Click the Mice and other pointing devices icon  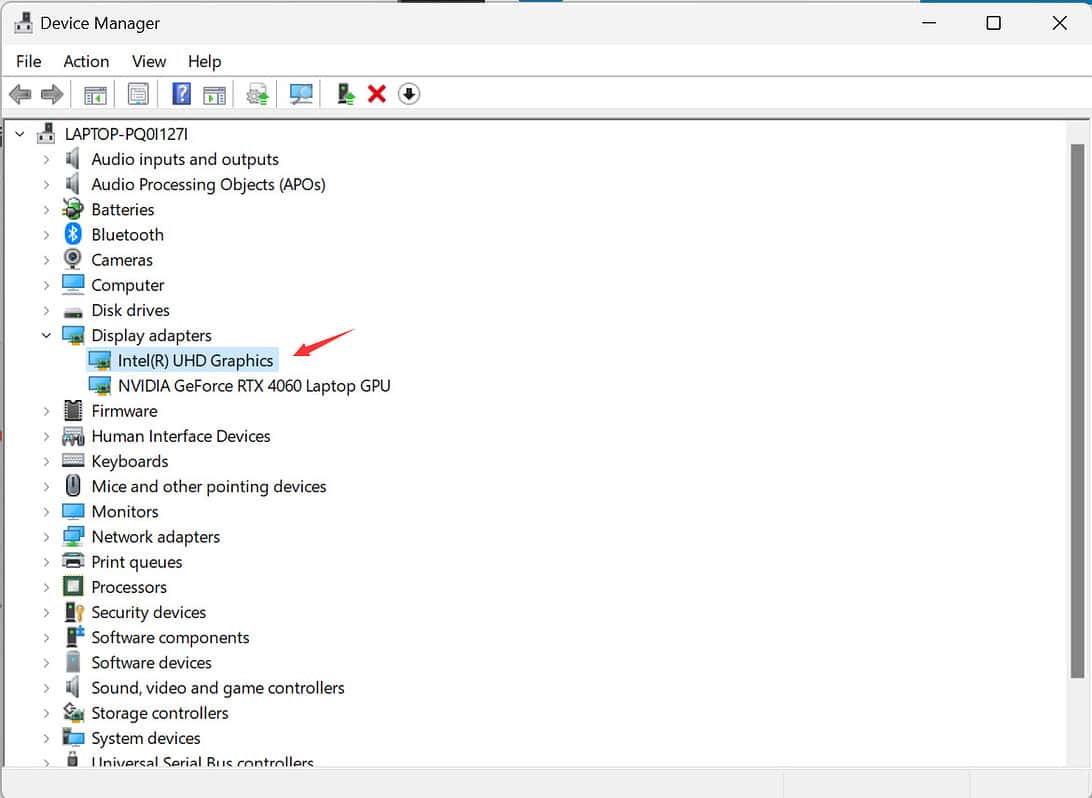pos(72,486)
